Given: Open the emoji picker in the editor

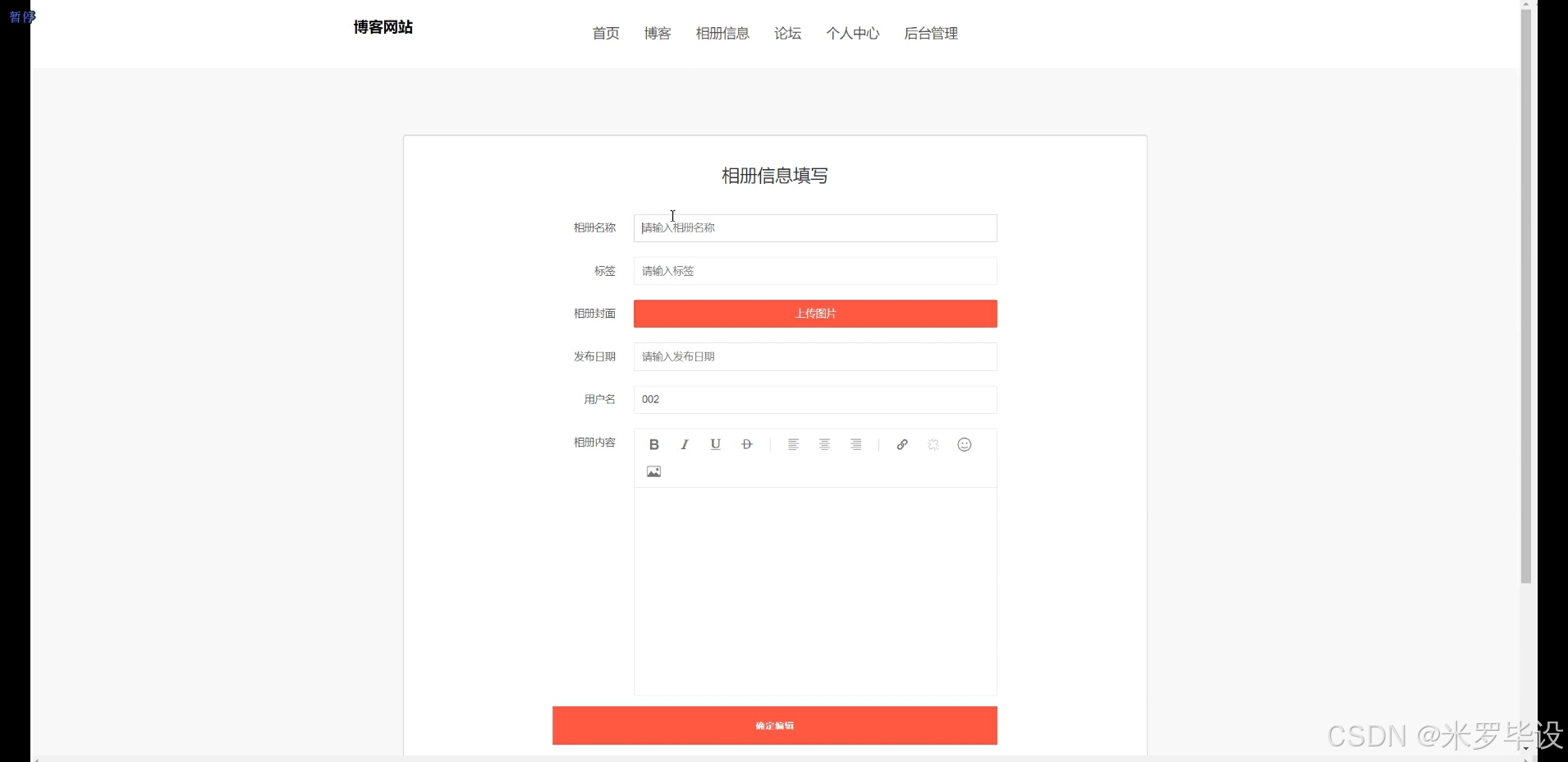Looking at the screenshot, I should click(964, 444).
